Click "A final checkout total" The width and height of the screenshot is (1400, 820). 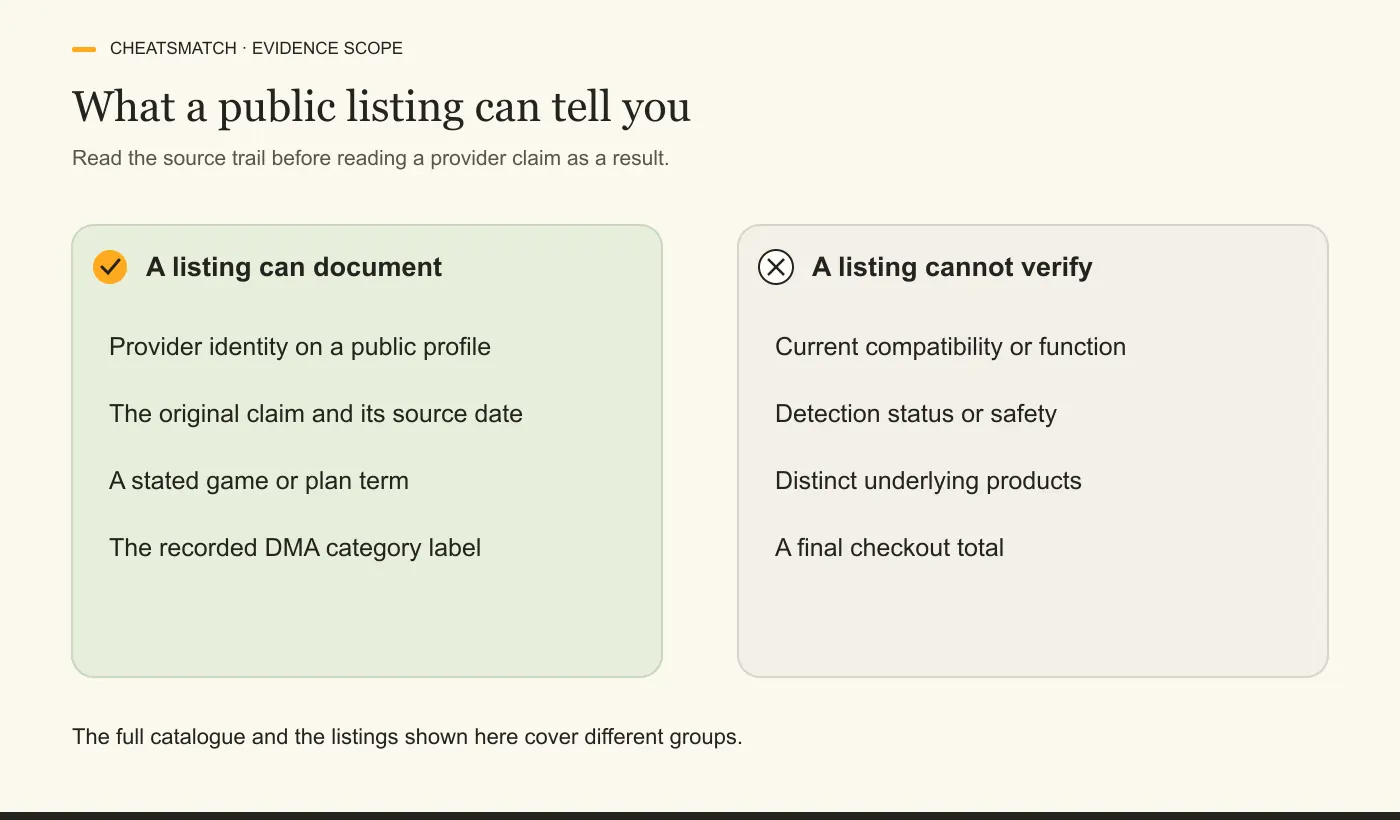pyautogui.click(x=890, y=548)
